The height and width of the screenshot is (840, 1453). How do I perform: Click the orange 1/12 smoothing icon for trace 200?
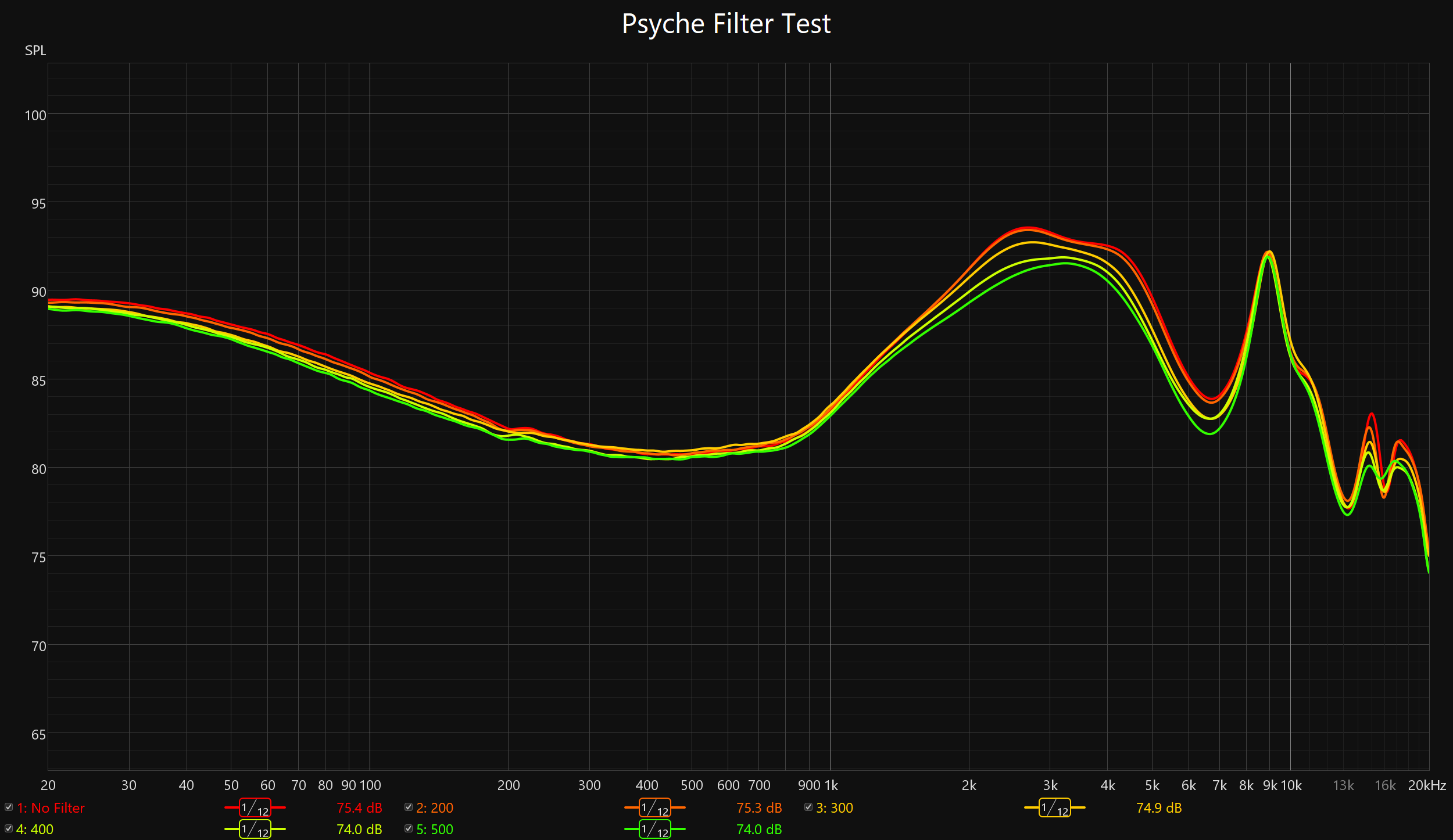pyautogui.click(x=655, y=808)
